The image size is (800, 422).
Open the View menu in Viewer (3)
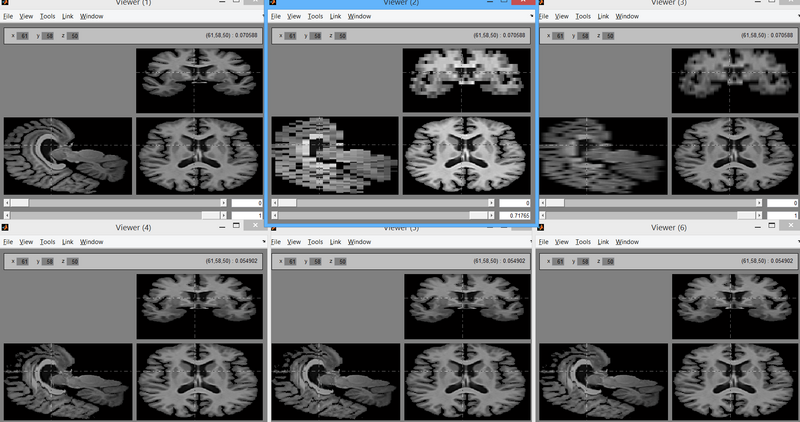pyautogui.click(x=567, y=16)
